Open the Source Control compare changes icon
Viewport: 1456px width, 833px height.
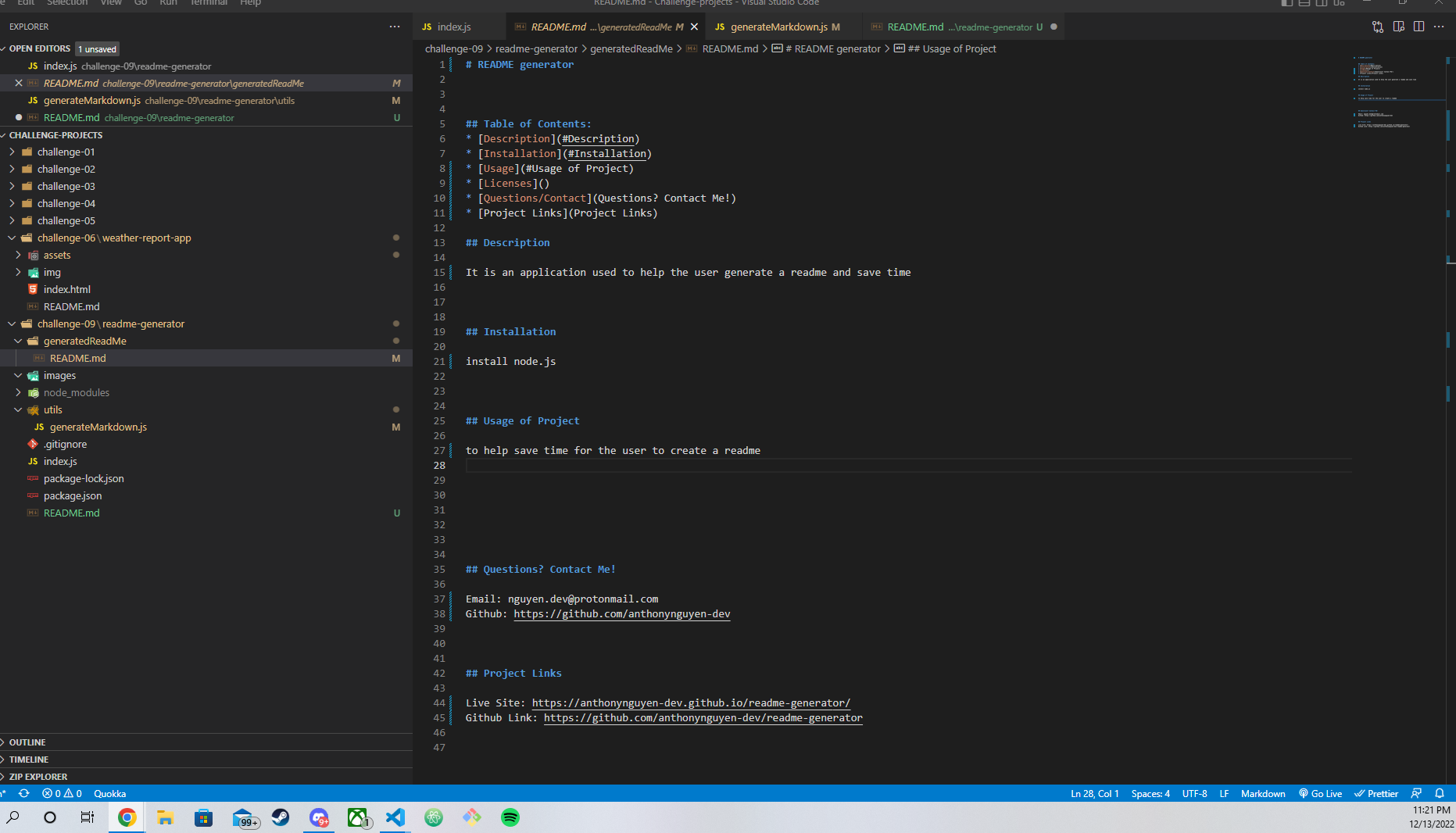(1377, 26)
